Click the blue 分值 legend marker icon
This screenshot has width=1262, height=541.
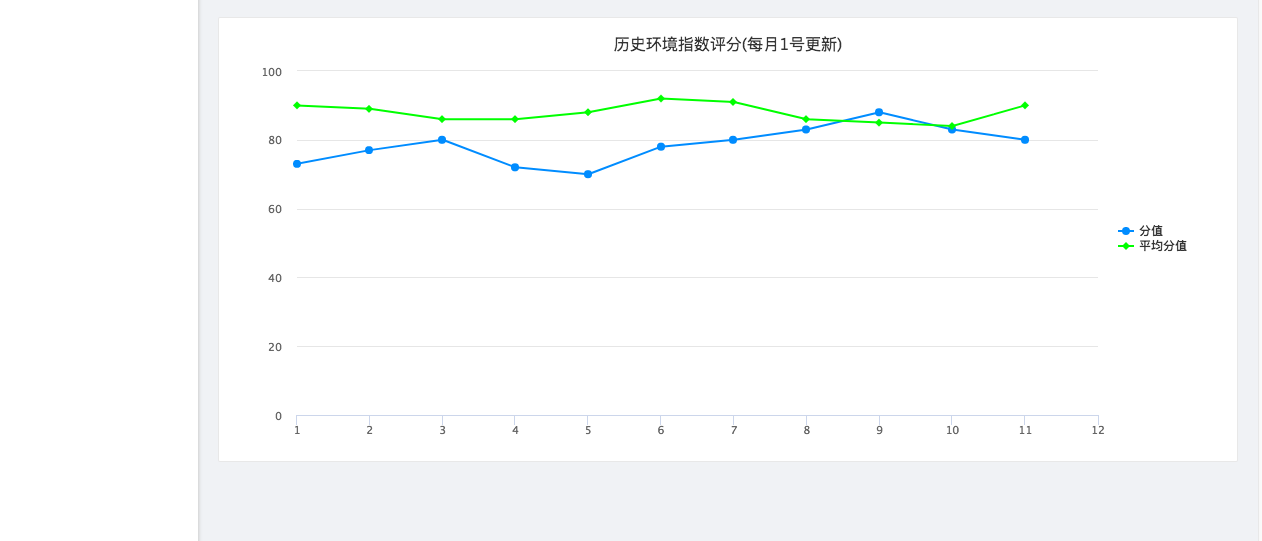click(x=1126, y=231)
